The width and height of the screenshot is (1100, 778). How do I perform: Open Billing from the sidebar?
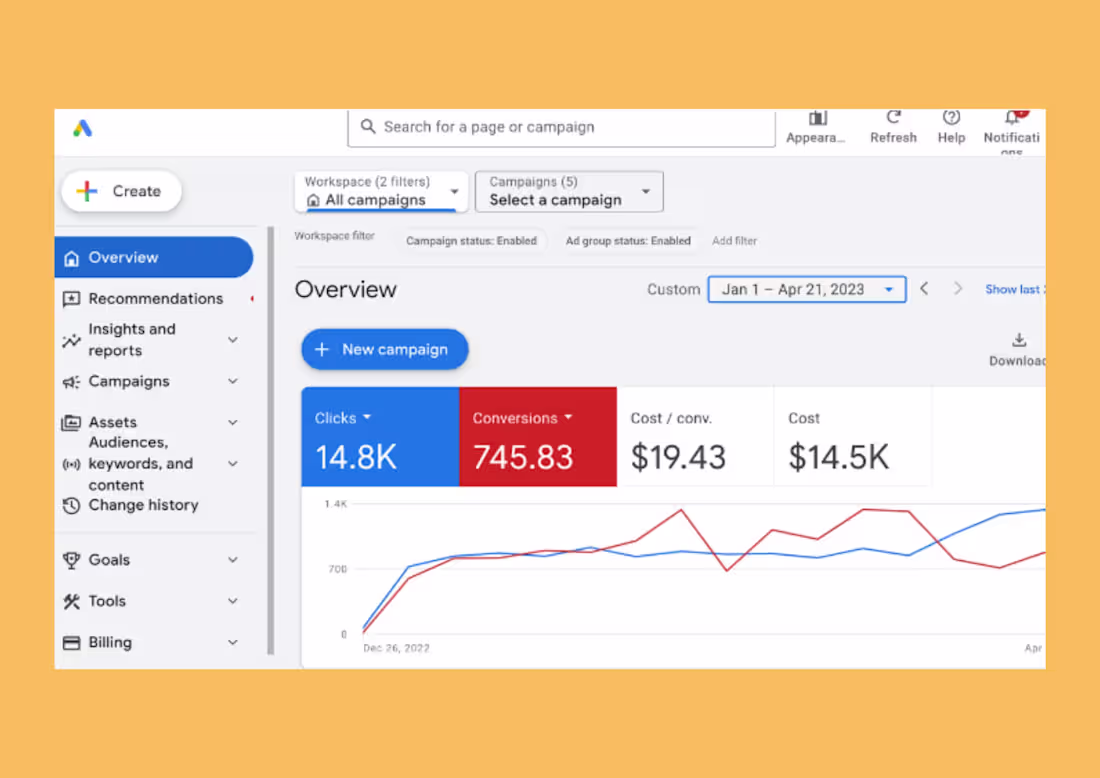point(110,642)
